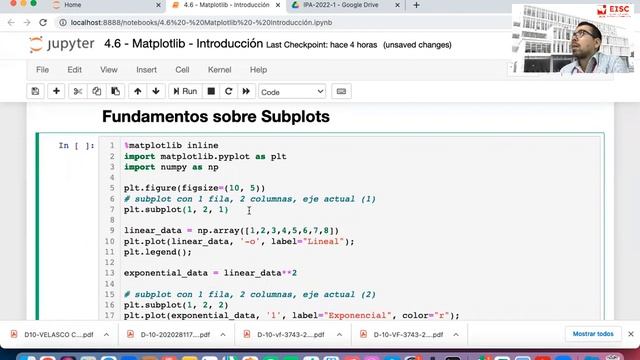Move selected cell up arrow

pos(138,91)
